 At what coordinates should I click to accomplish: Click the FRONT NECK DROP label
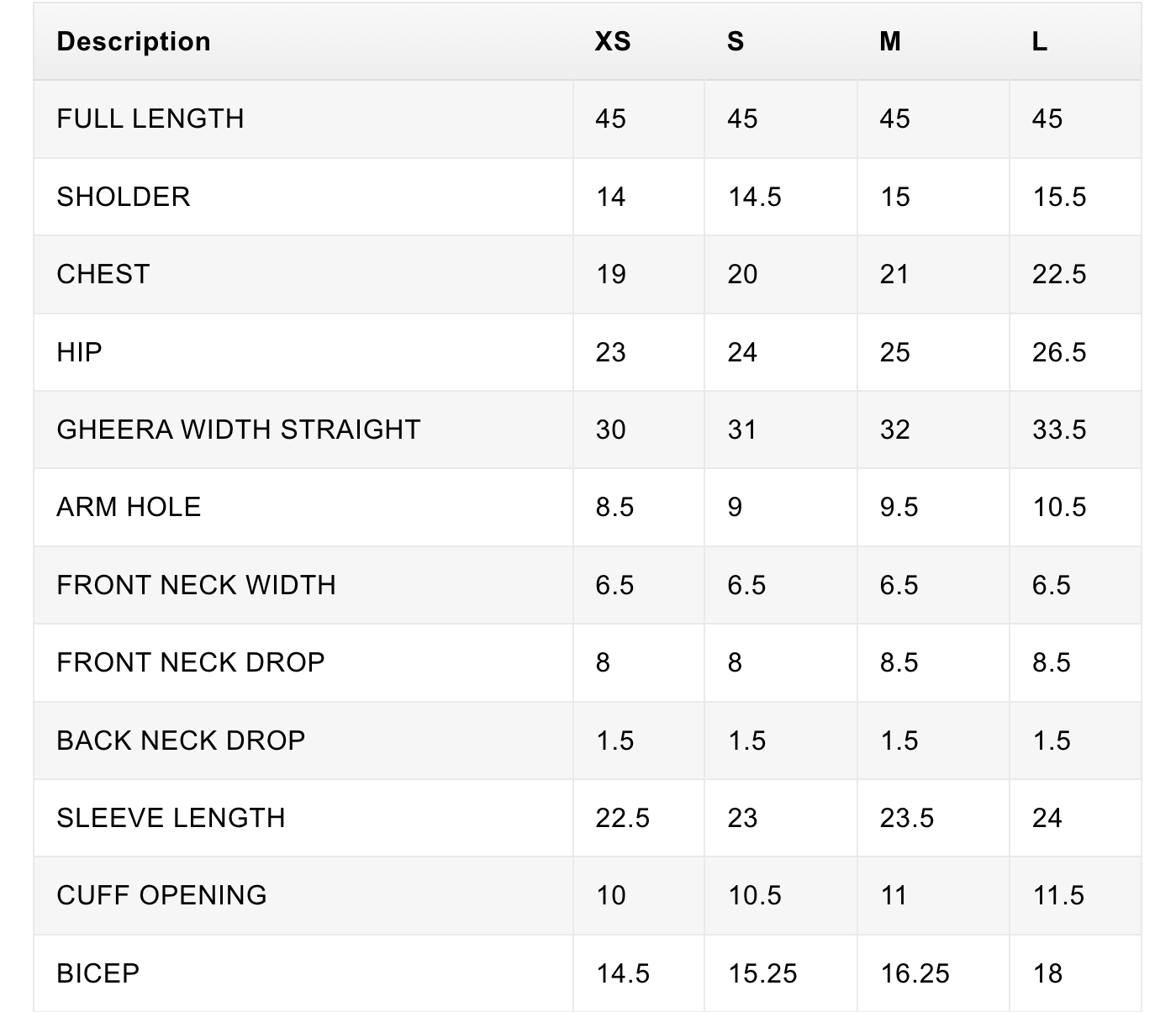pos(191,662)
